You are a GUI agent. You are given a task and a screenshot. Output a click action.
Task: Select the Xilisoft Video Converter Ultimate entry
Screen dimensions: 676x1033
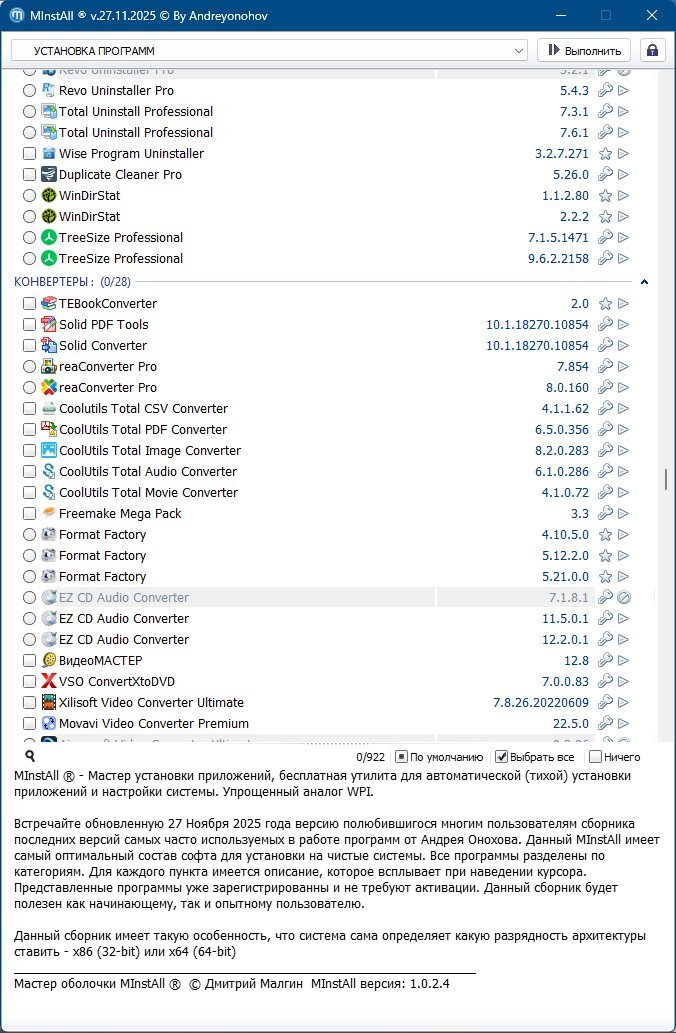click(151, 703)
